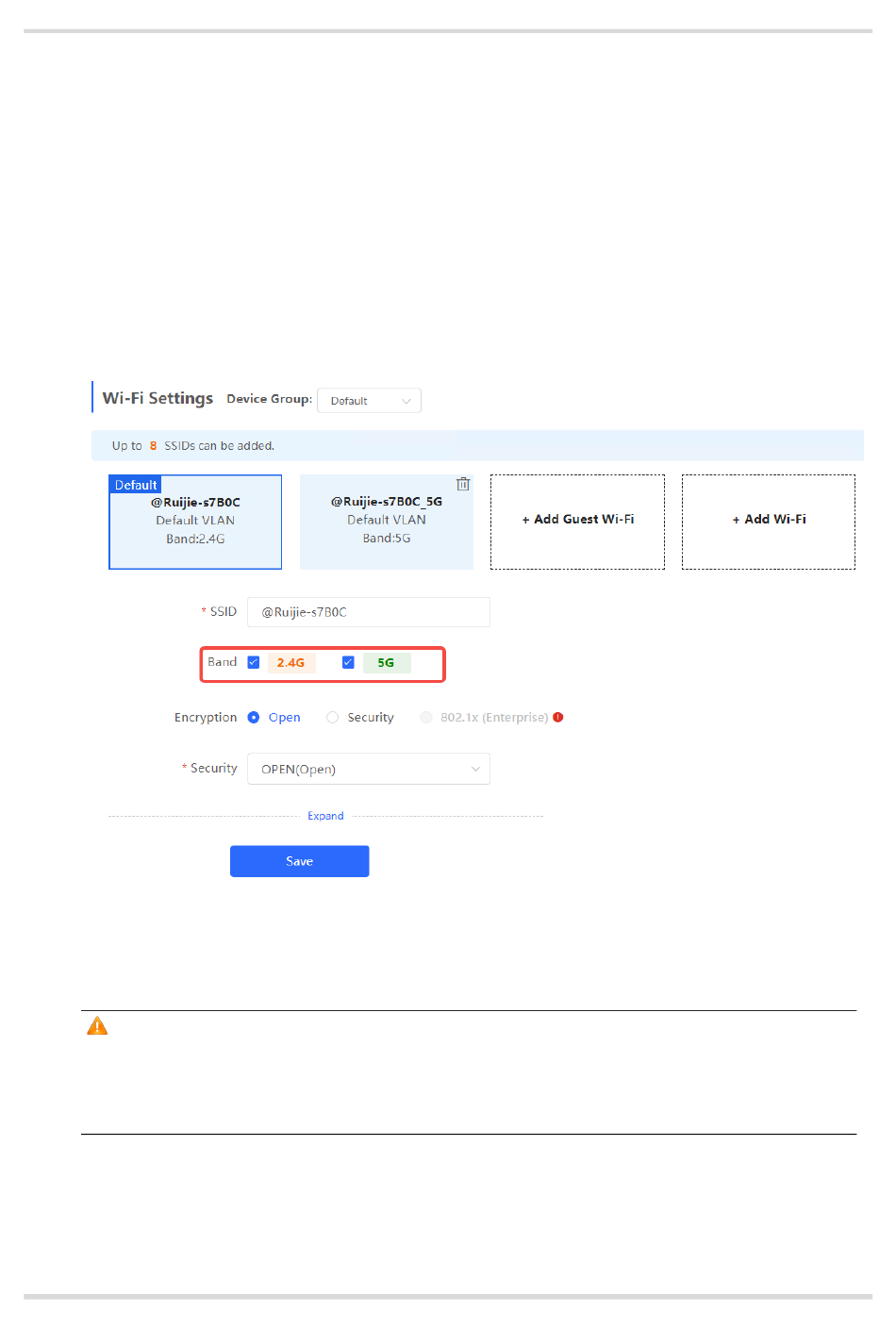This screenshot has width=896, height=1328.
Task: Click the Device Group dropdown chevron
Action: [x=407, y=401]
